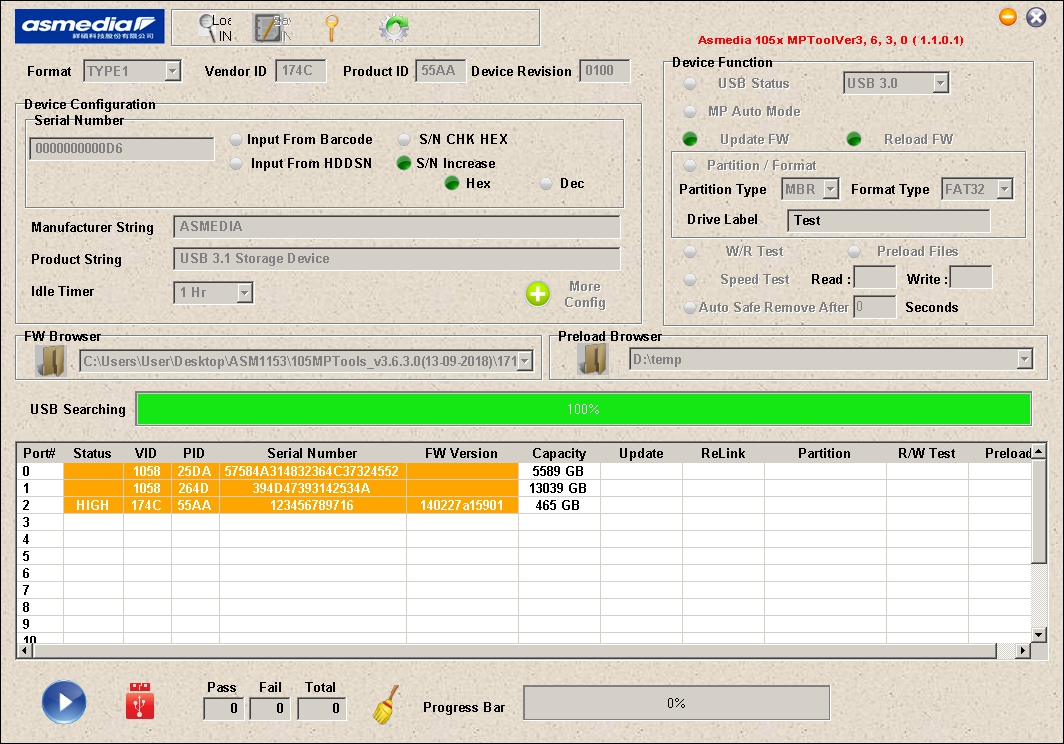Select Hex serial increment mode
This screenshot has height=744, width=1064.
click(x=452, y=183)
